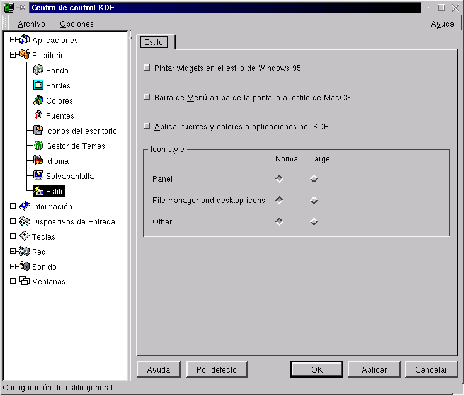The width and height of the screenshot is (464, 395).
Task: Click the 'Panel' row label
Action: (162, 179)
